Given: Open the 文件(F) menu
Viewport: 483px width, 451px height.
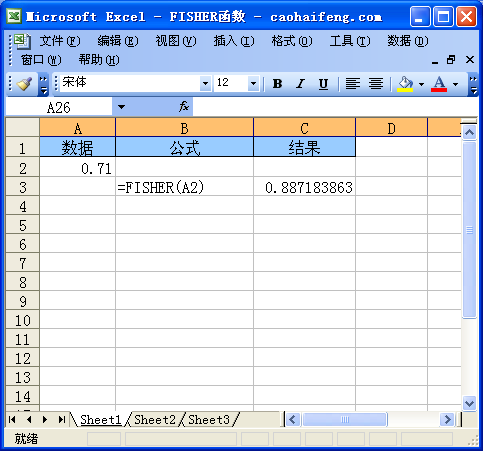Looking at the screenshot, I should tap(60, 41).
